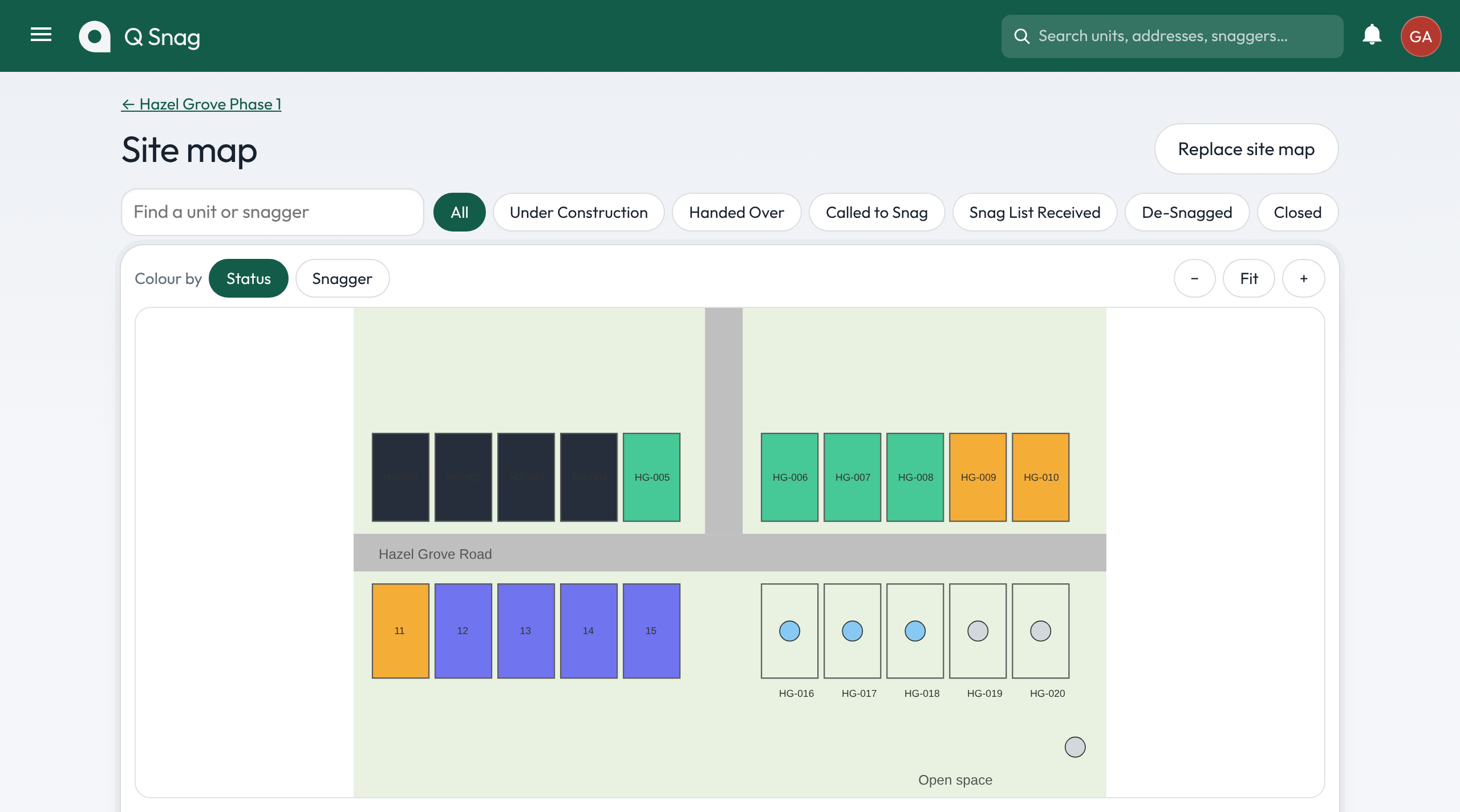The height and width of the screenshot is (812, 1460).
Task: Select purple plot 13
Action: pyautogui.click(x=526, y=631)
